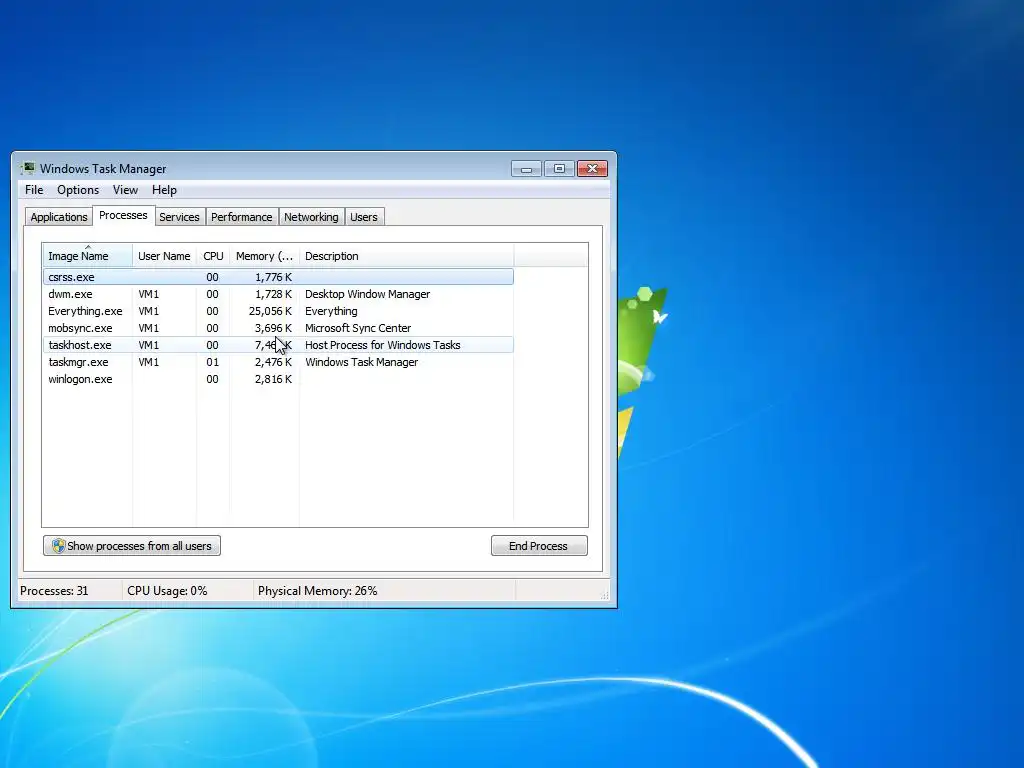
Task: Select the taskmgr.exe process
Action: (278, 362)
